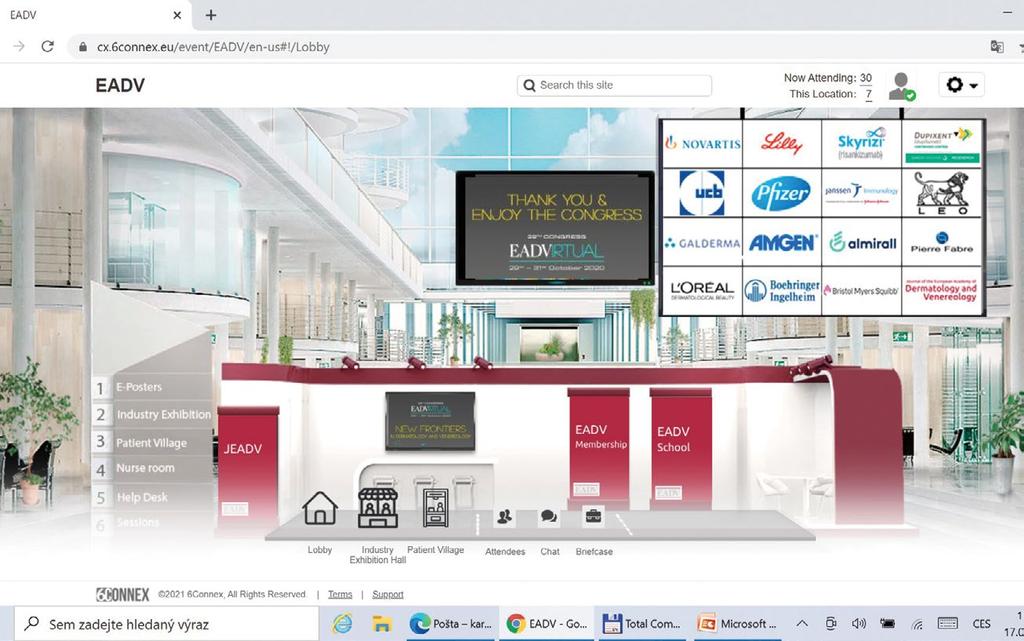Image resolution: width=1024 pixels, height=641 pixels.
Task: Click the EADV page title logo
Action: point(120,86)
